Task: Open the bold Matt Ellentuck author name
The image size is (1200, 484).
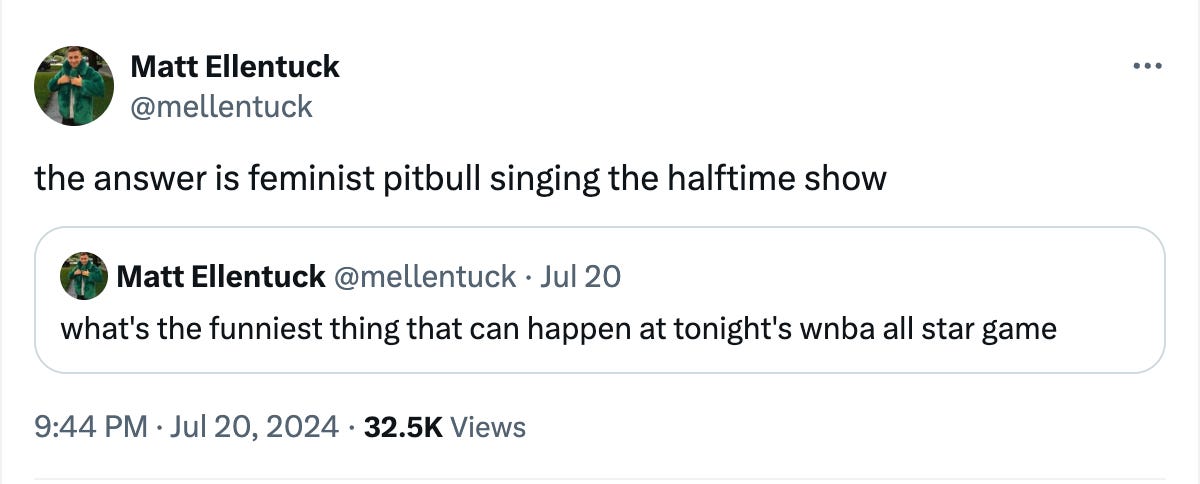Action: pos(235,67)
